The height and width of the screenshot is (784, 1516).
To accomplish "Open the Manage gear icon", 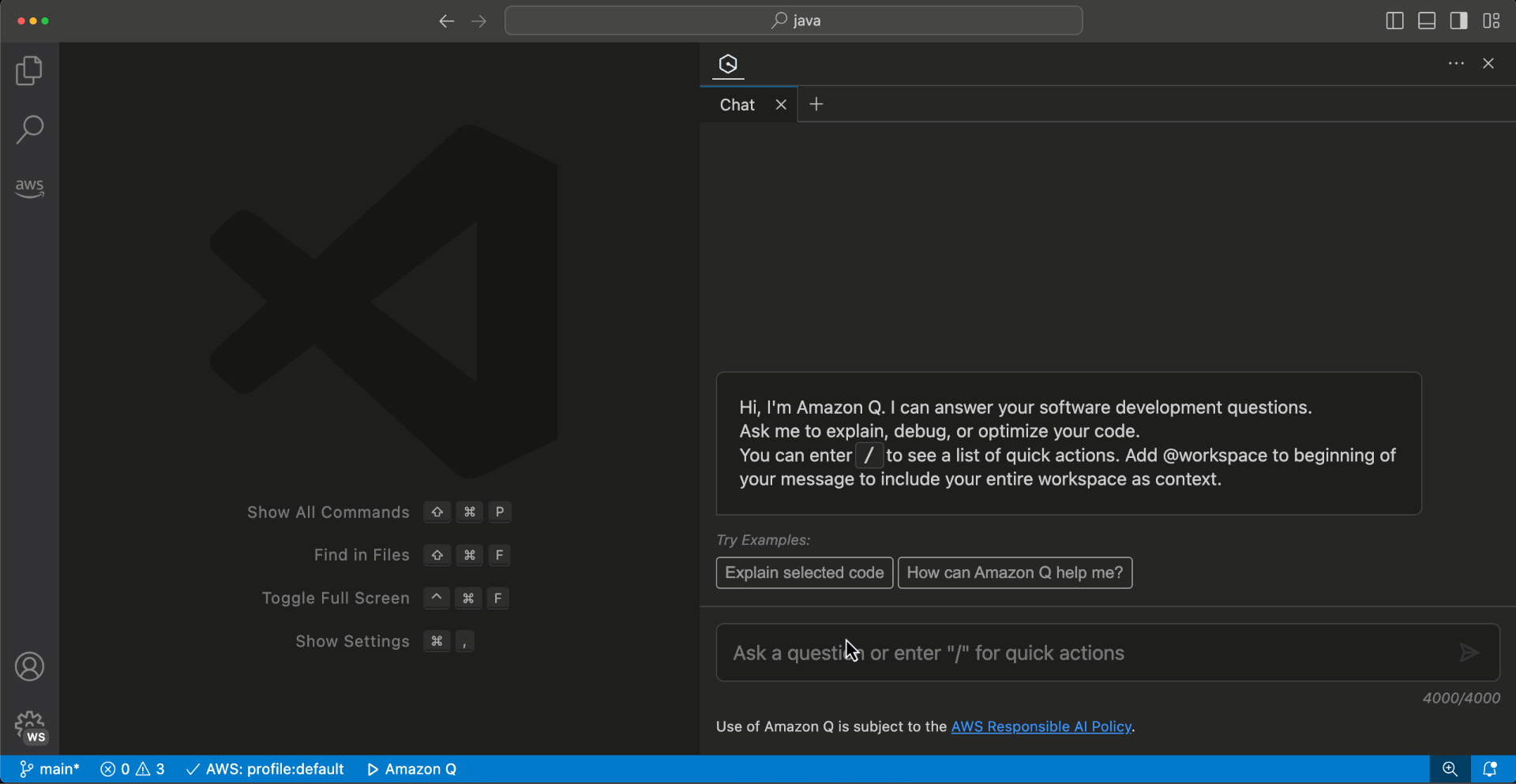I will pos(31,726).
